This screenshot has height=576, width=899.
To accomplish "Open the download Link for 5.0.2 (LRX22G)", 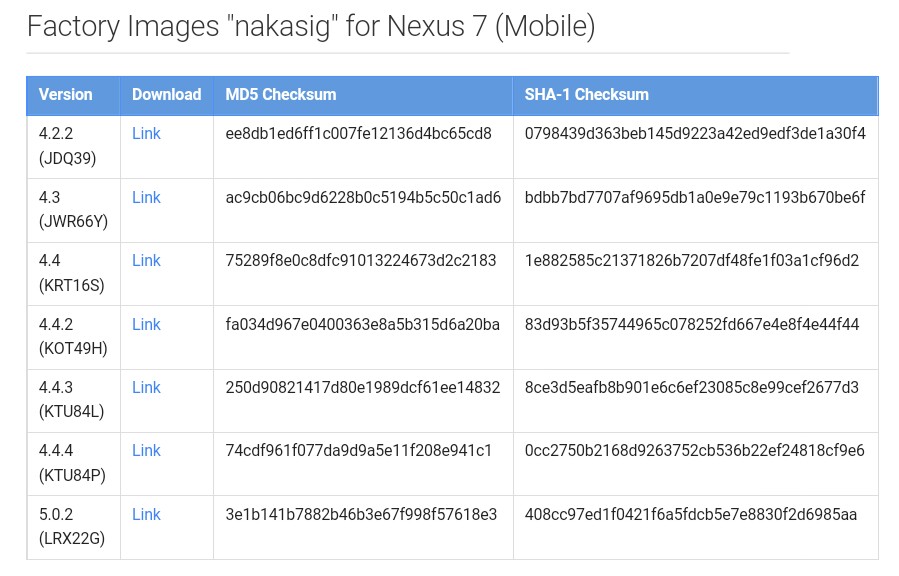I will point(146,515).
